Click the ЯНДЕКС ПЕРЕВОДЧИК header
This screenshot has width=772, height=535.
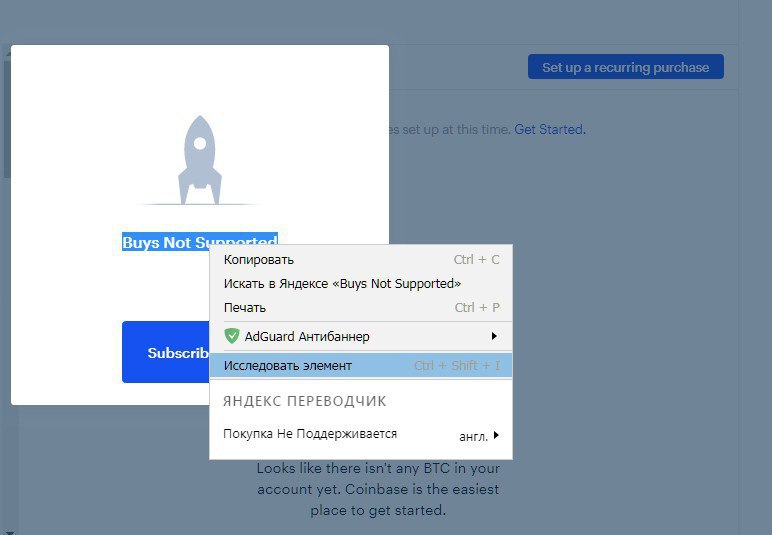click(x=305, y=401)
